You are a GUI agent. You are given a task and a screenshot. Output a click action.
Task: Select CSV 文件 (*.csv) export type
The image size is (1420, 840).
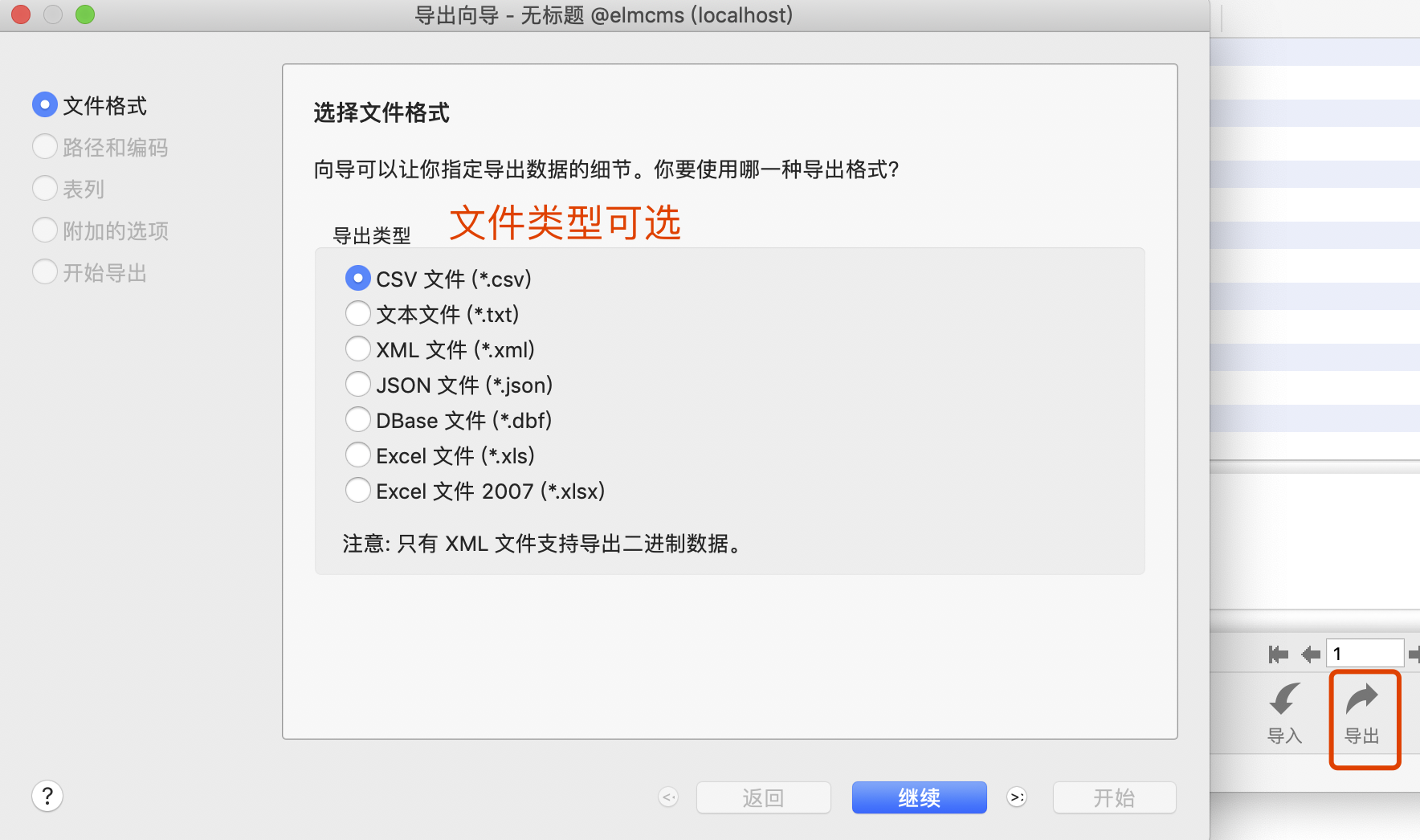358,279
